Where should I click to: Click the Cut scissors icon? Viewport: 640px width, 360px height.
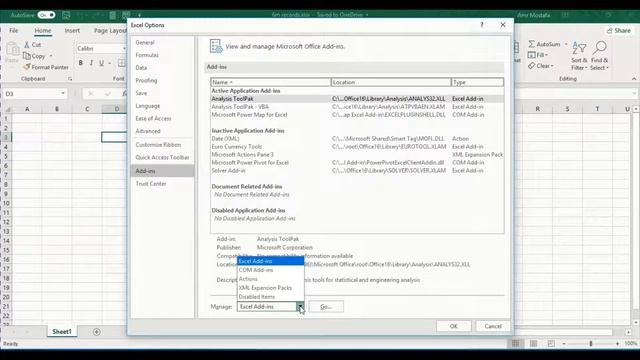pos(27,44)
